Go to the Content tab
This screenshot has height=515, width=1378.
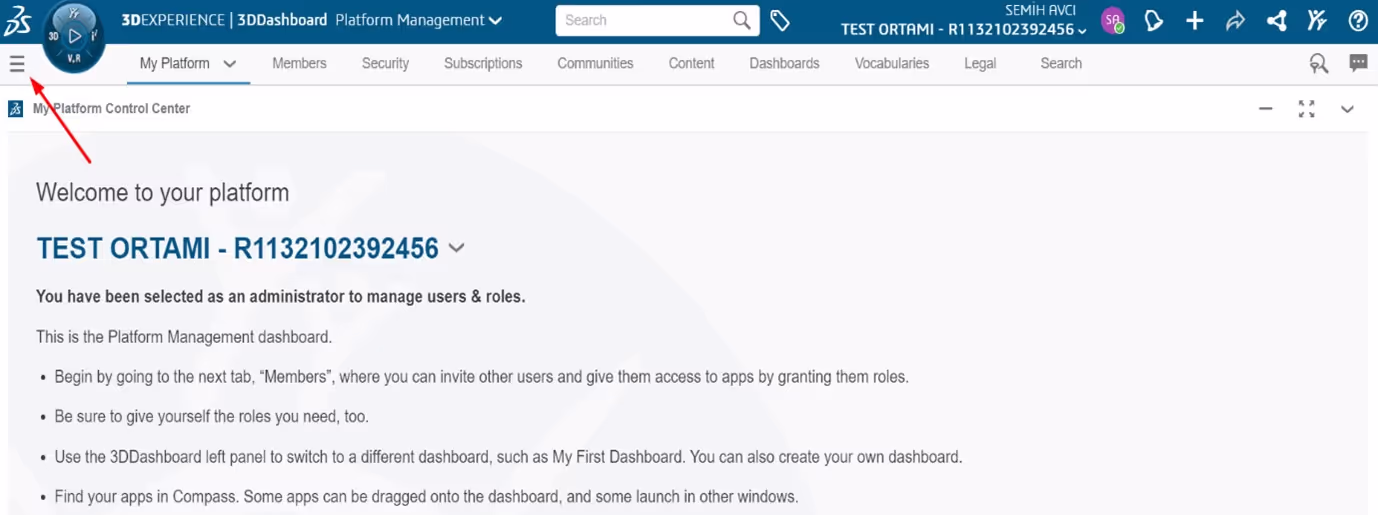pyautogui.click(x=691, y=63)
